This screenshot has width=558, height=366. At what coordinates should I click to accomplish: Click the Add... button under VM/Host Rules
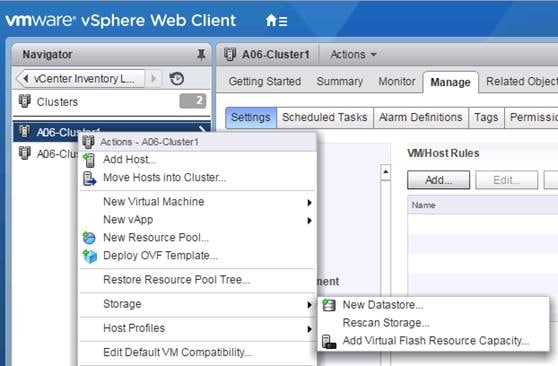tap(438, 180)
